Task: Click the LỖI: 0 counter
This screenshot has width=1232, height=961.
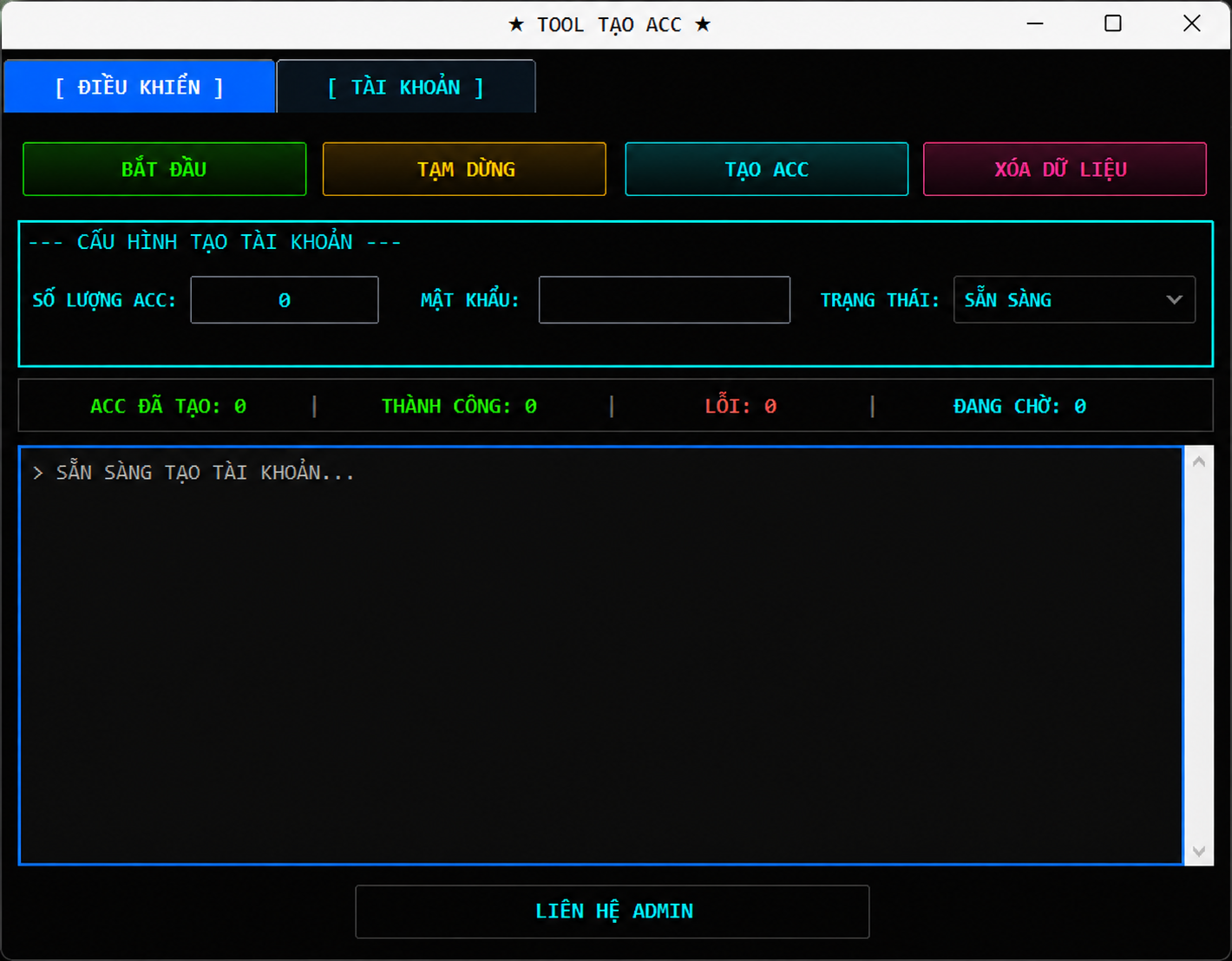Action: (x=741, y=406)
